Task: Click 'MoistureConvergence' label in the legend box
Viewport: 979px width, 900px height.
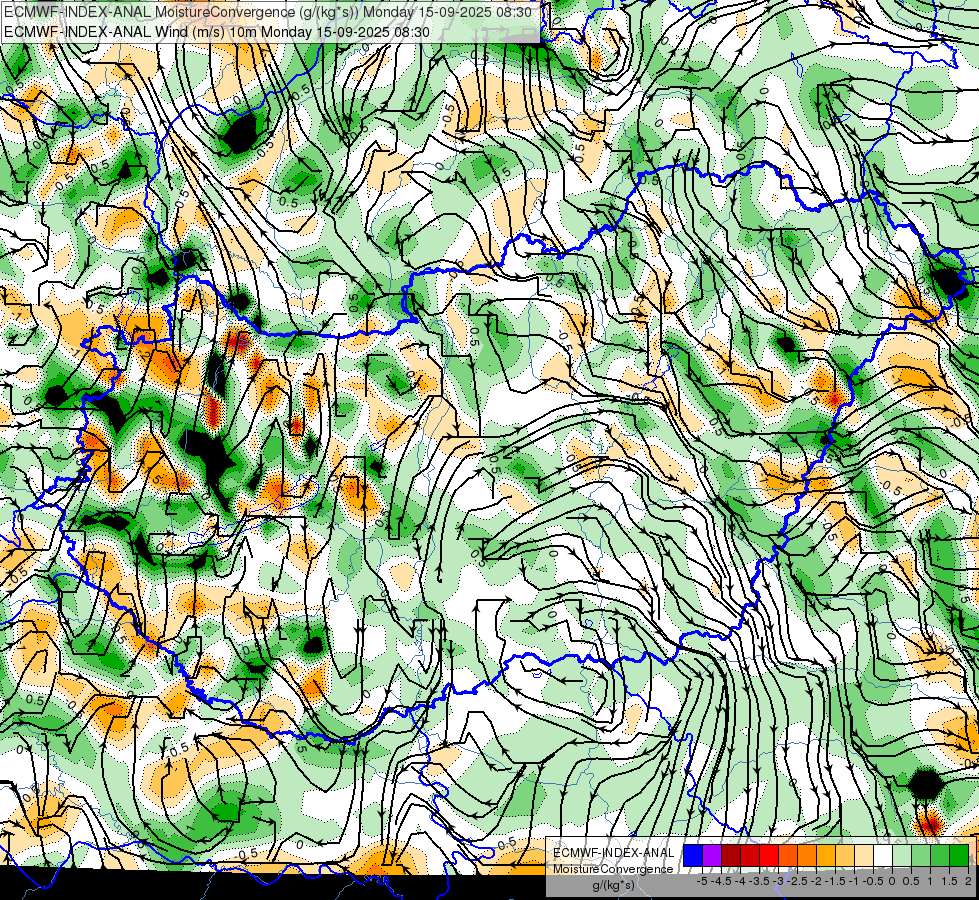Action: (613, 869)
